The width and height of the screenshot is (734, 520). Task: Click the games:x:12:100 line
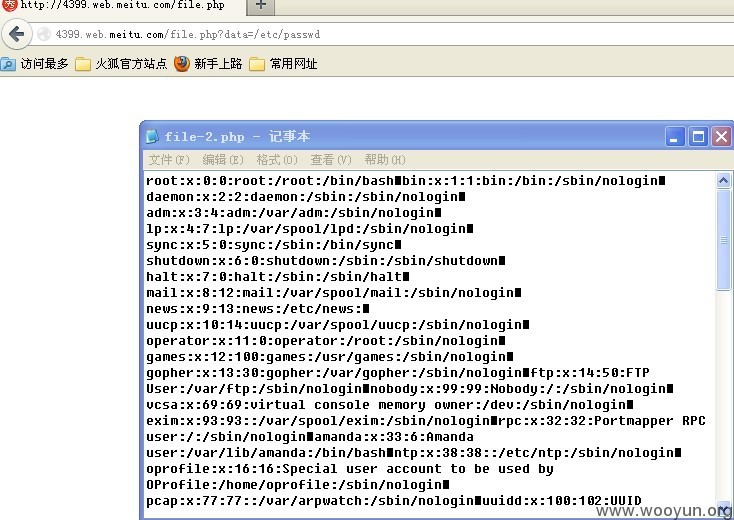pyautogui.click(x=330, y=357)
